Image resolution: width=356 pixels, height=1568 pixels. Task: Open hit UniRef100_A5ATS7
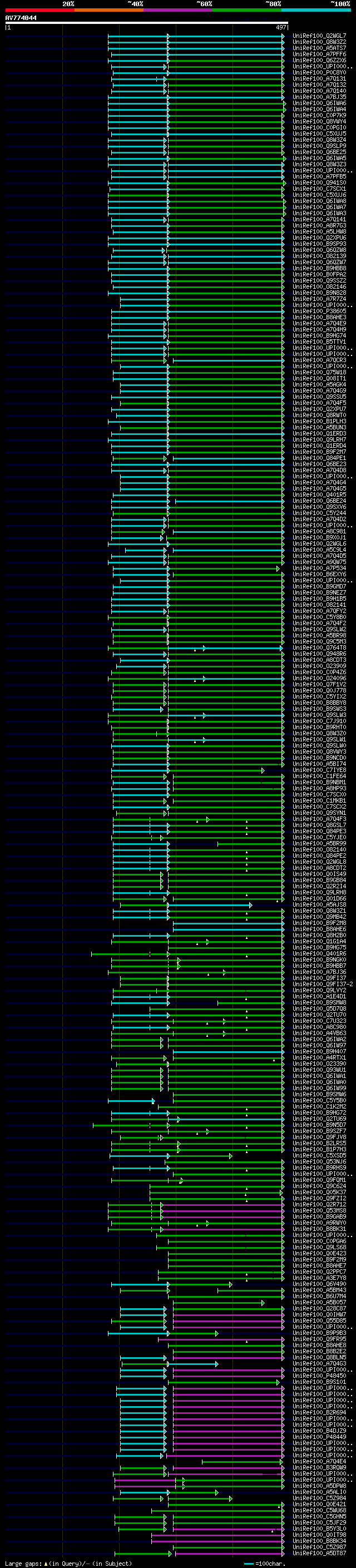point(319,48)
